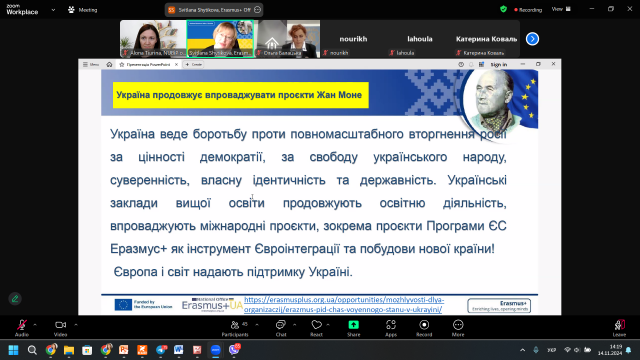Viewport: 640px width, 360px height.
Task: Click the Leave meeting button
Action: 619,328
